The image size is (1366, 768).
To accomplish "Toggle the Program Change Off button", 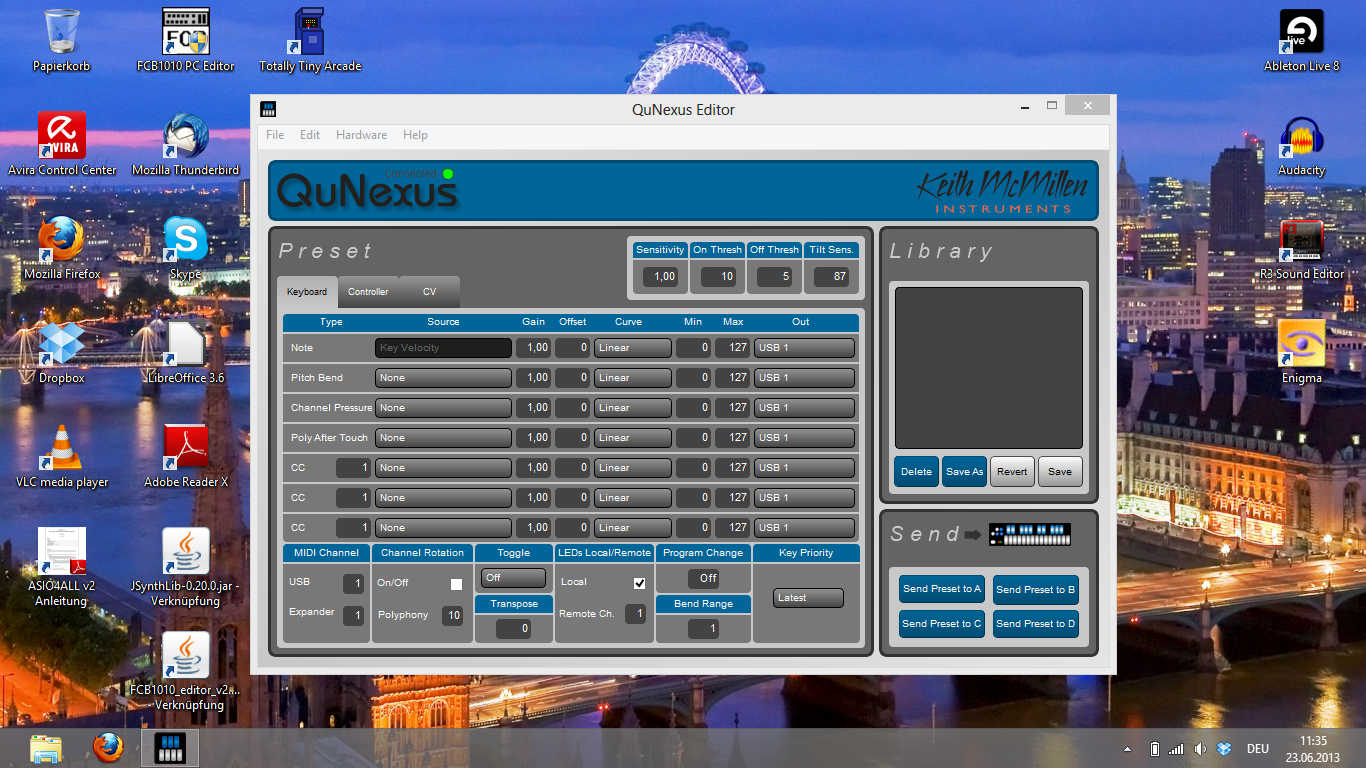I will [x=704, y=578].
